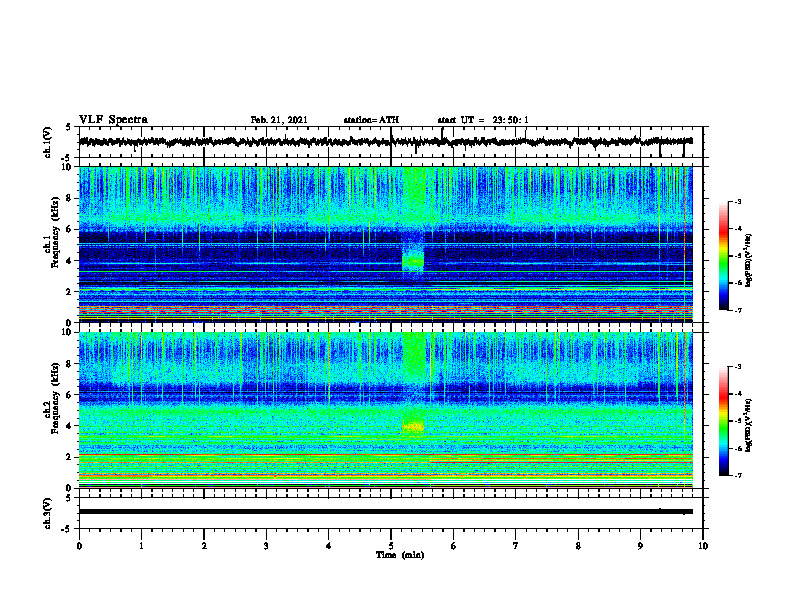Click the "station= ATH" header label

(x=371, y=120)
